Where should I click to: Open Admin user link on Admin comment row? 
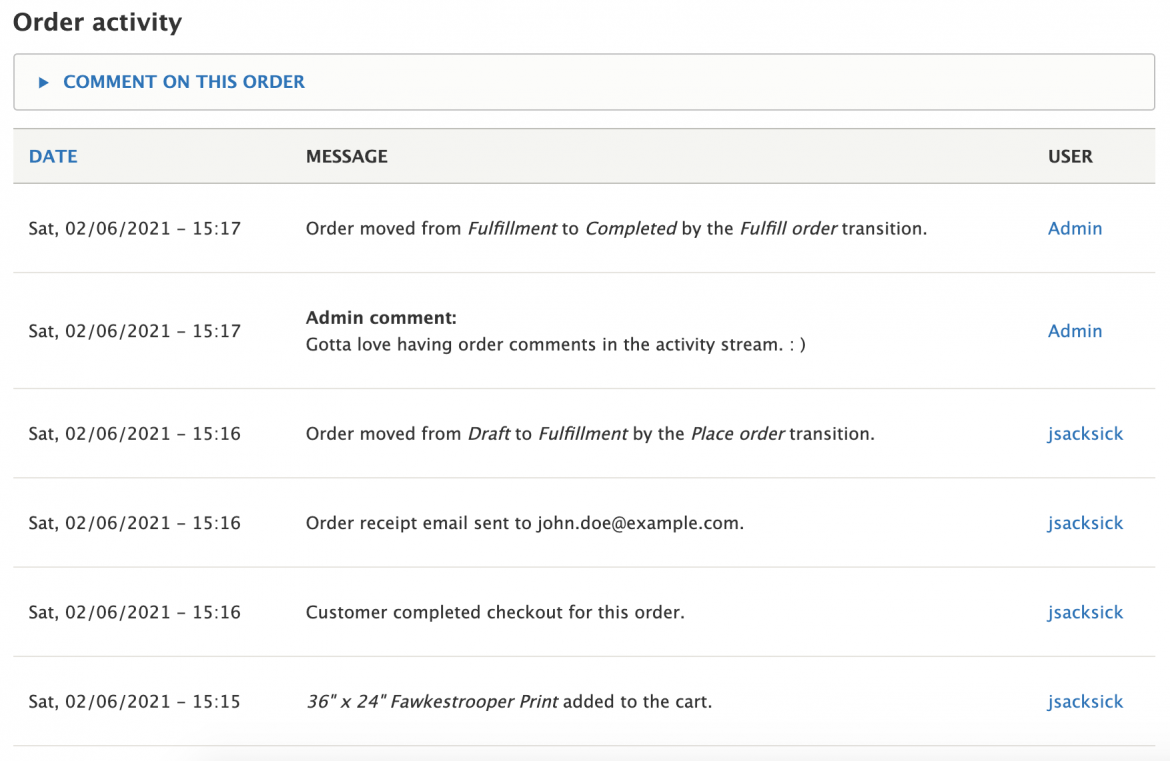[x=1074, y=331]
